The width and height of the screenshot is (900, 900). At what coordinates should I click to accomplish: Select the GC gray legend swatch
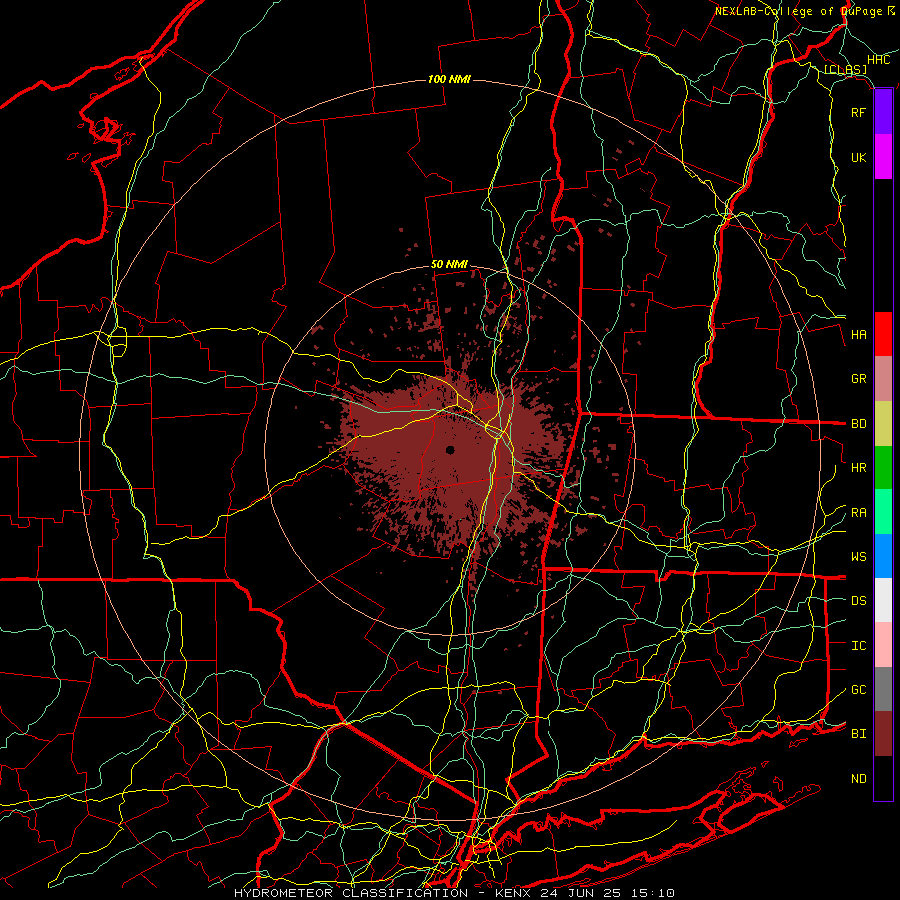[x=883, y=689]
